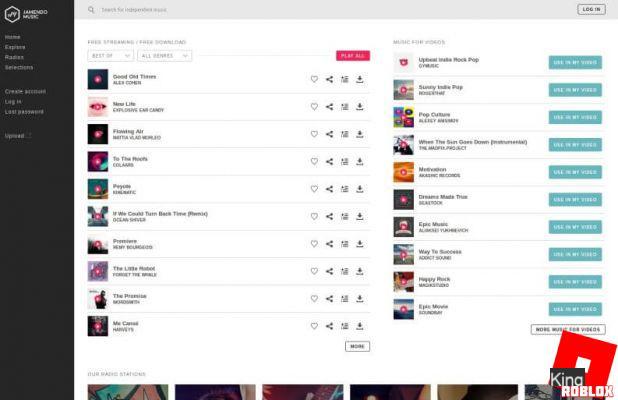Screen dimensions: 618x400
Task: Expand the Upload sidebar item
Action: pos(18,135)
